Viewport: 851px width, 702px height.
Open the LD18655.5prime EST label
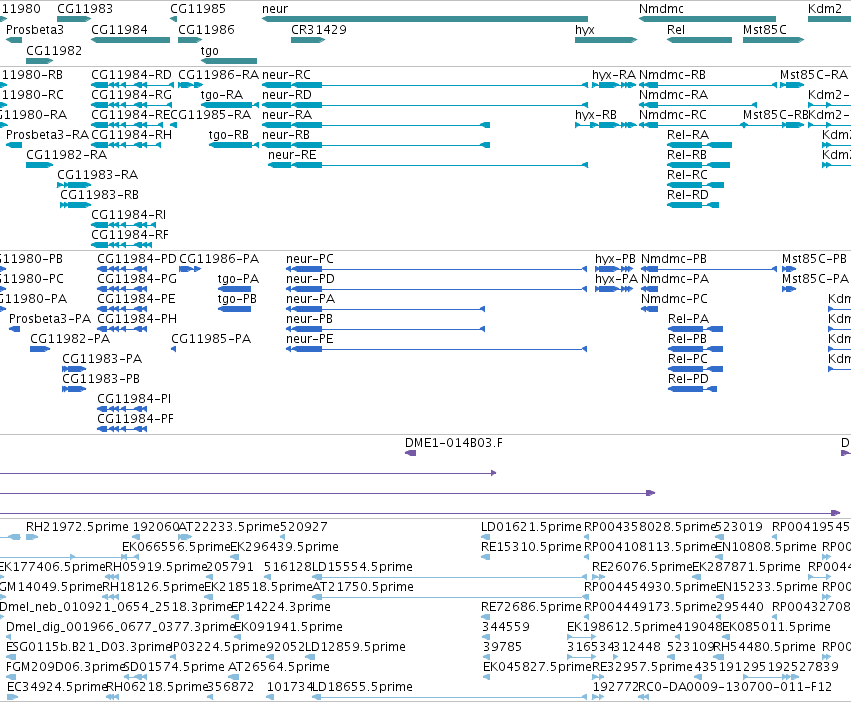tap(363, 686)
